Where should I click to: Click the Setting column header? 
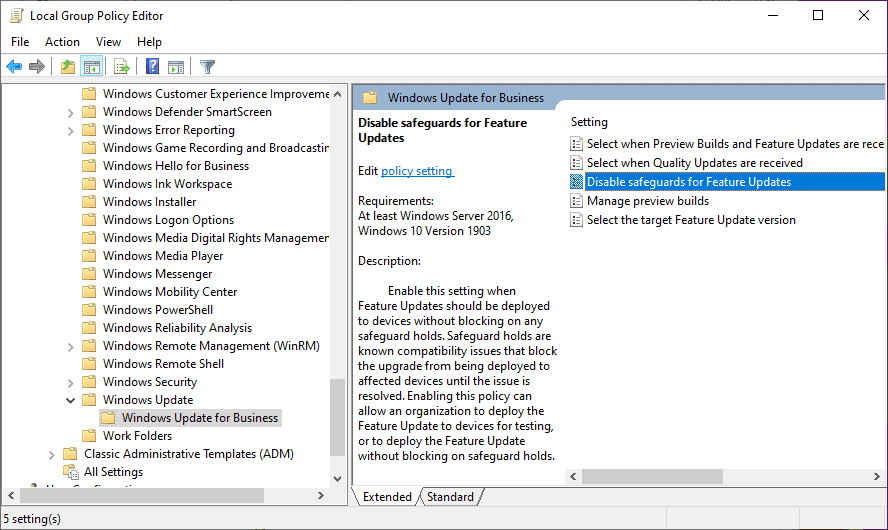(589, 122)
